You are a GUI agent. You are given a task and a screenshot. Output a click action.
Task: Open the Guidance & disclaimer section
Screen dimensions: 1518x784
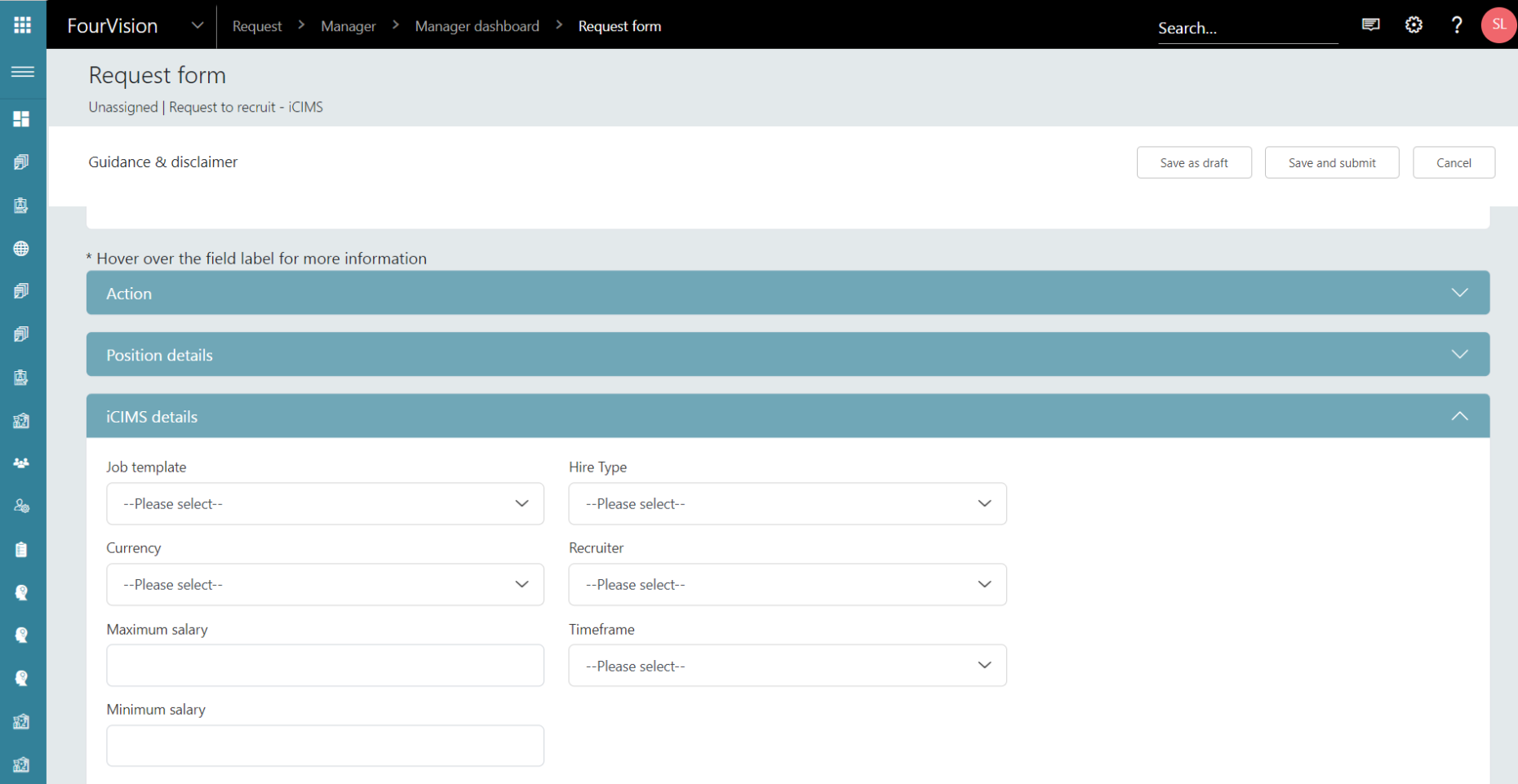pyautogui.click(x=163, y=162)
